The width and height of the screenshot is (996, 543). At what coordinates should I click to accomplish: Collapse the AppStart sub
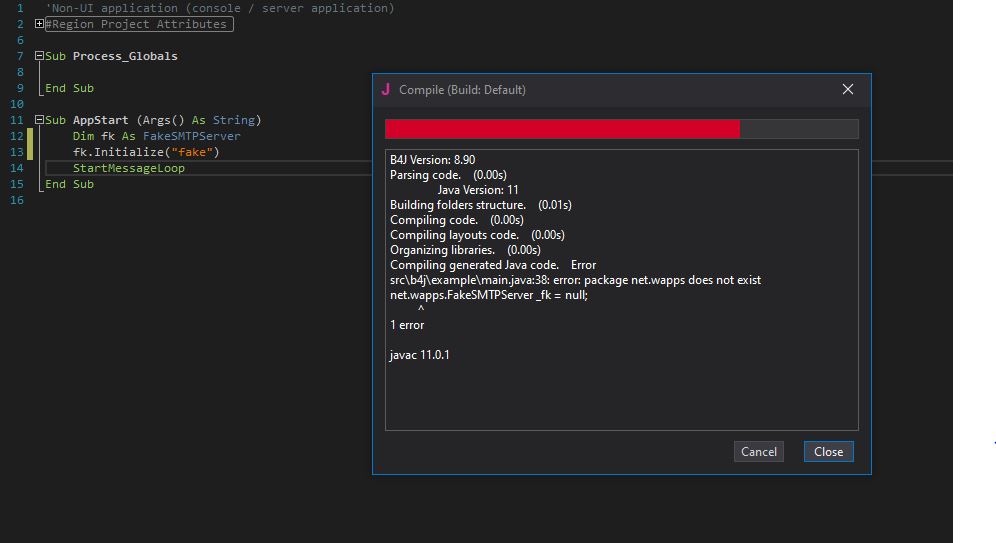click(x=39, y=120)
